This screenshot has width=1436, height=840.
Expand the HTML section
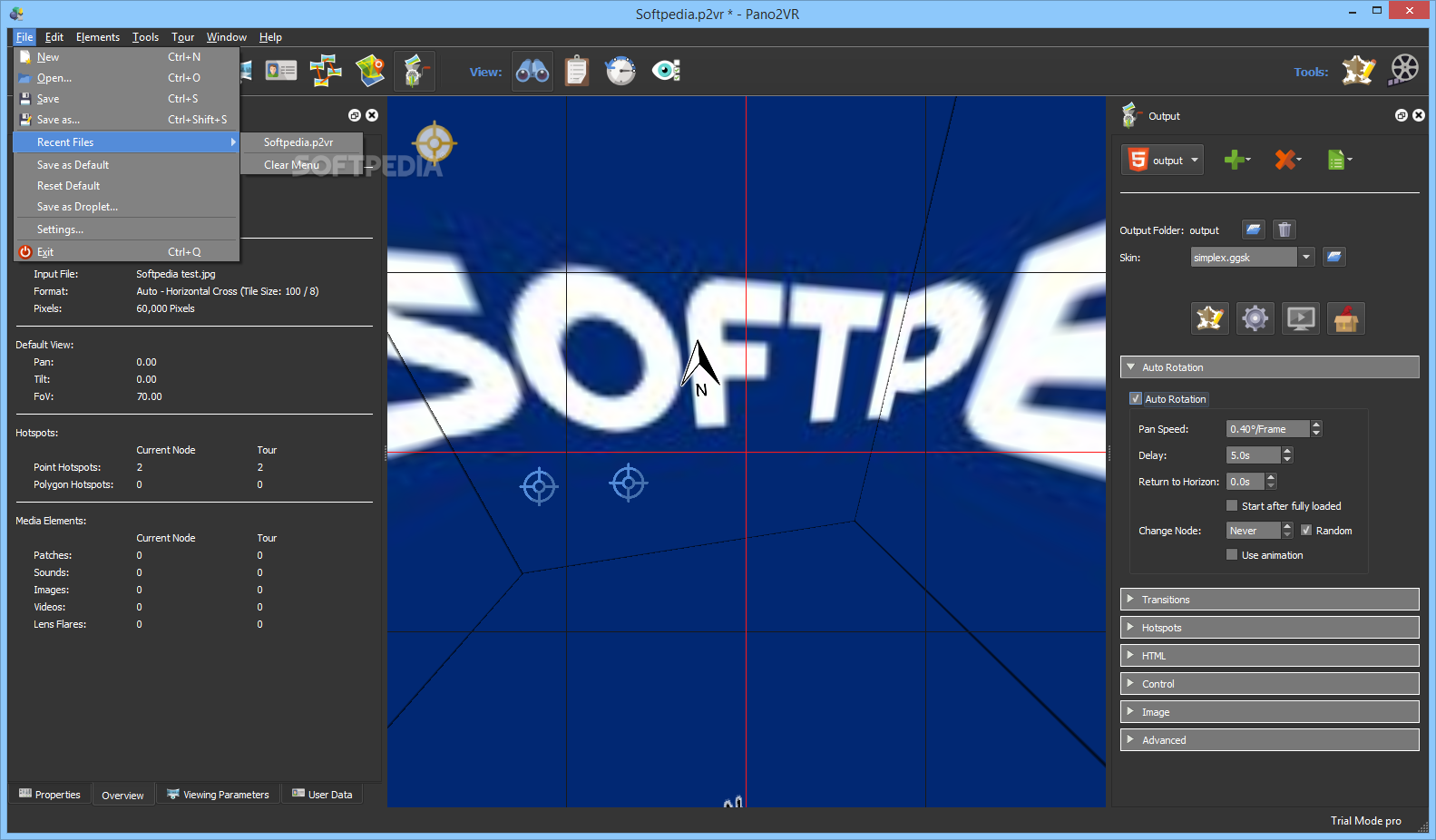[1270, 656]
